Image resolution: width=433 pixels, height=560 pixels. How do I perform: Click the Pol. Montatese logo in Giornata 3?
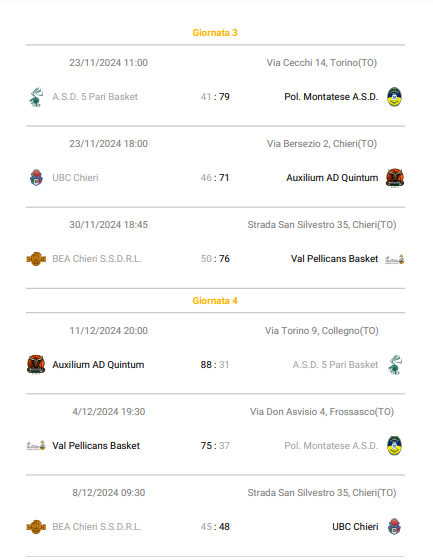(394, 97)
